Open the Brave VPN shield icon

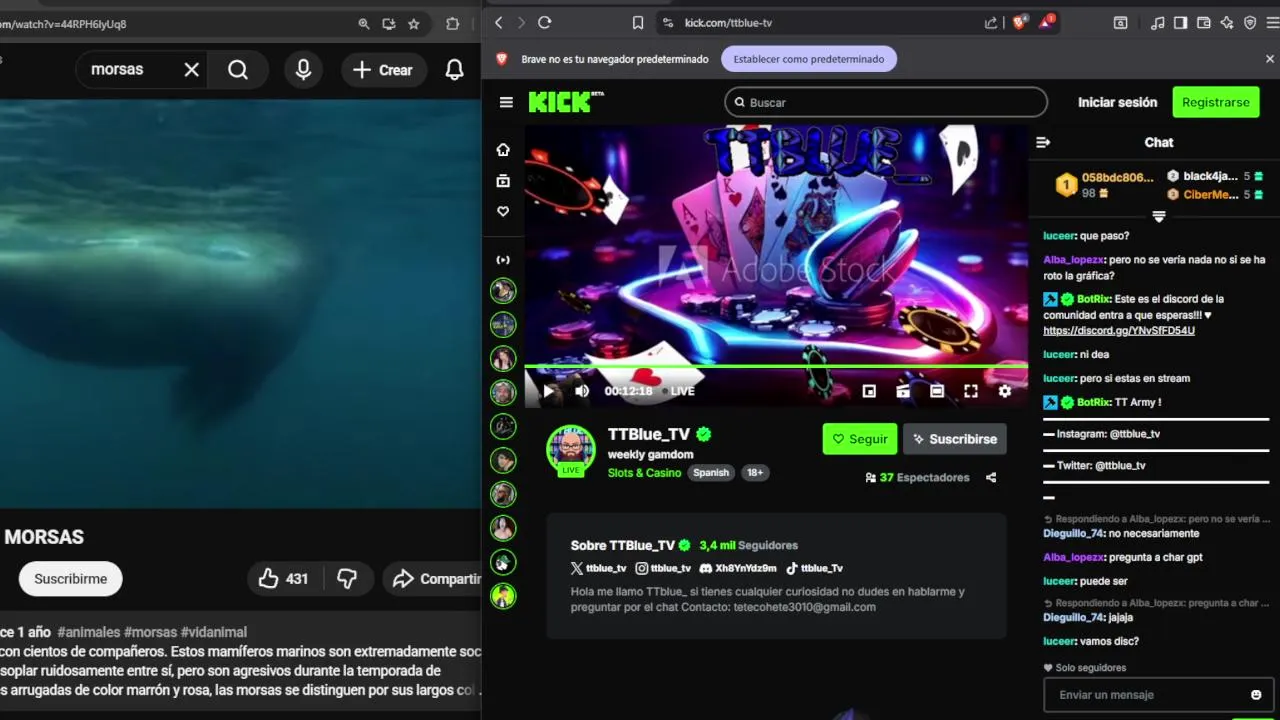point(1250,23)
